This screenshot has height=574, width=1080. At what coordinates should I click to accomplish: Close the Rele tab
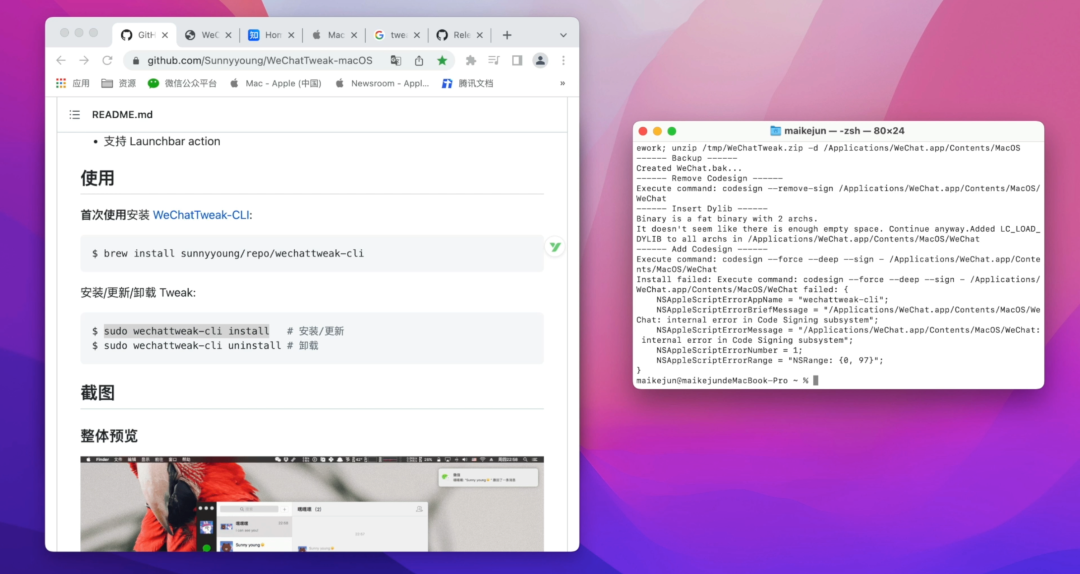(479, 35)
